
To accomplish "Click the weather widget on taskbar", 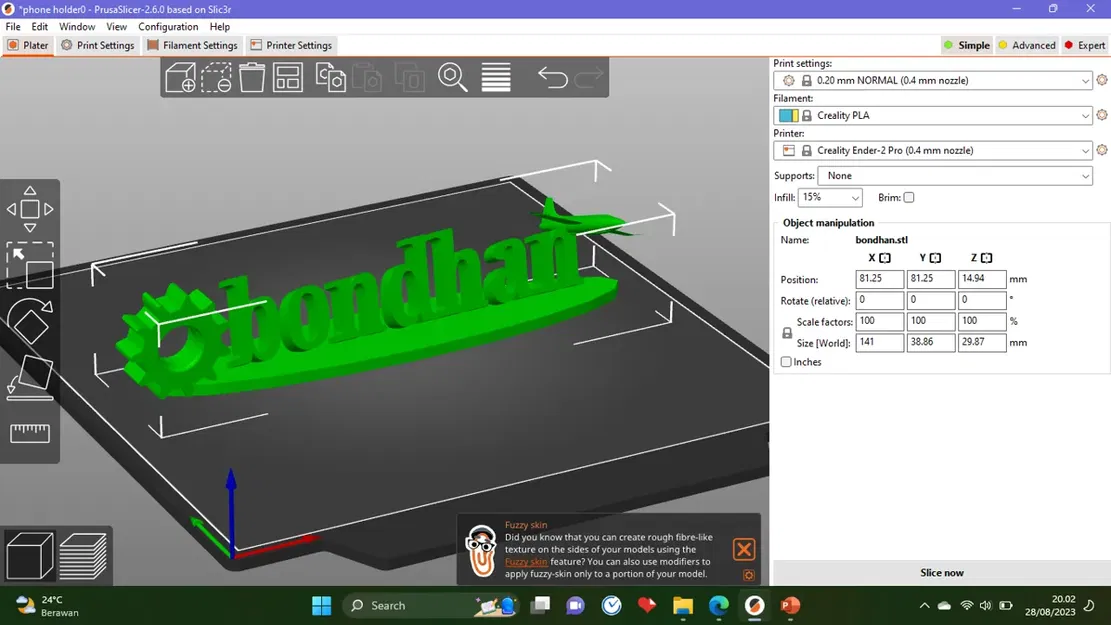I will click(x=47, y=606).
